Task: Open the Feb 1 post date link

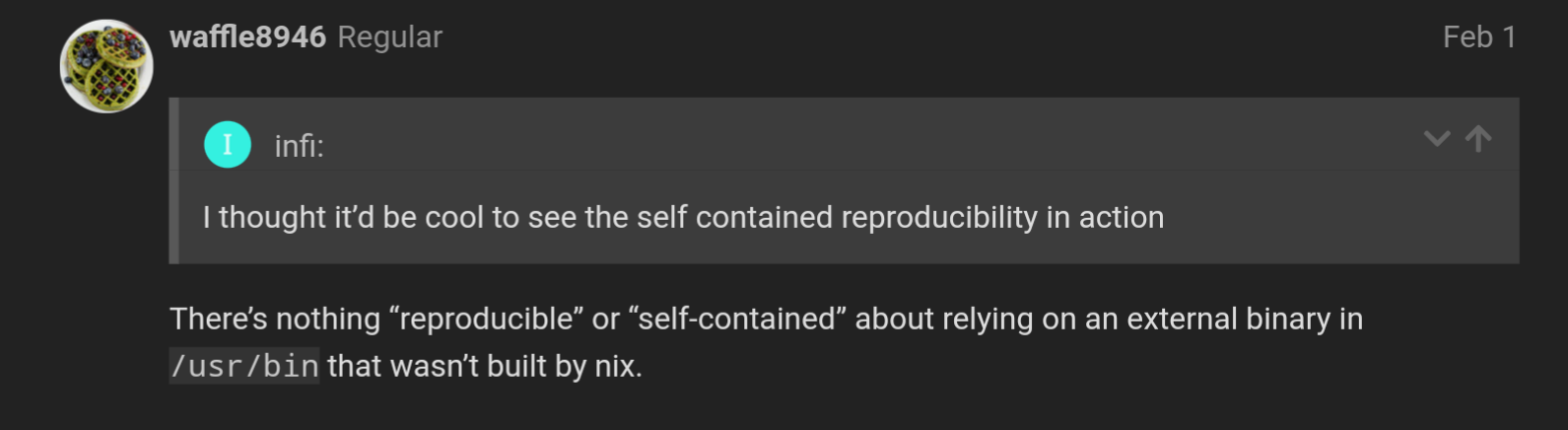Action: click(1479, 37)
